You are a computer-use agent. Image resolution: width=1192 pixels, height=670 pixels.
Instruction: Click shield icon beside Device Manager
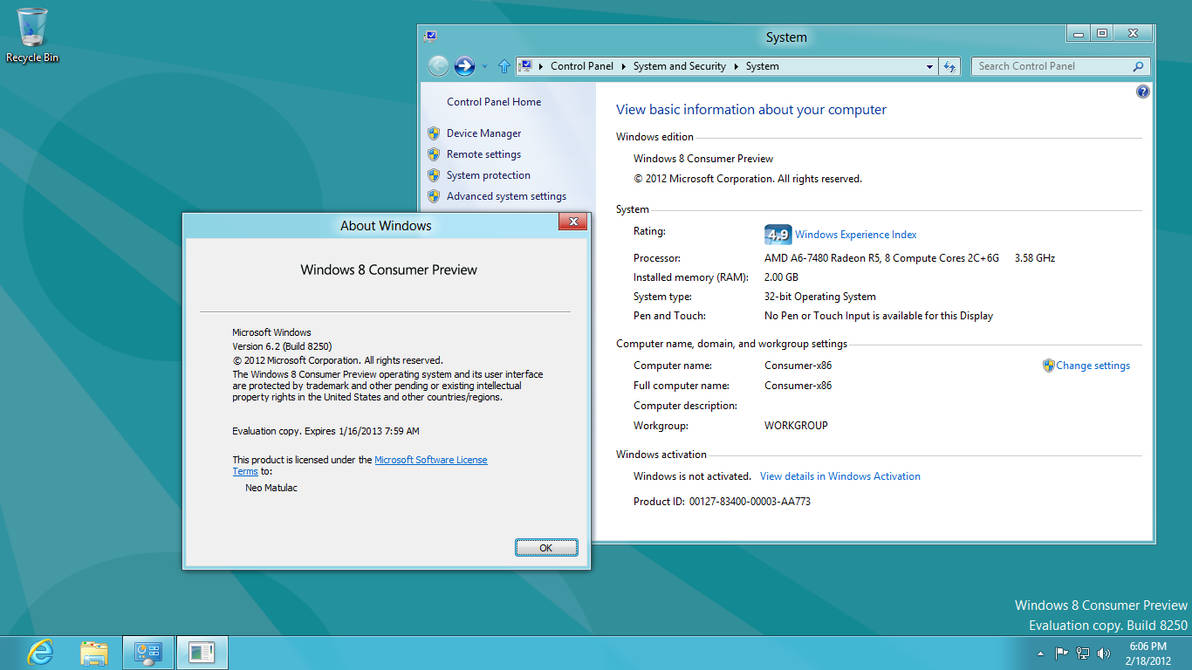coord(434,133)
